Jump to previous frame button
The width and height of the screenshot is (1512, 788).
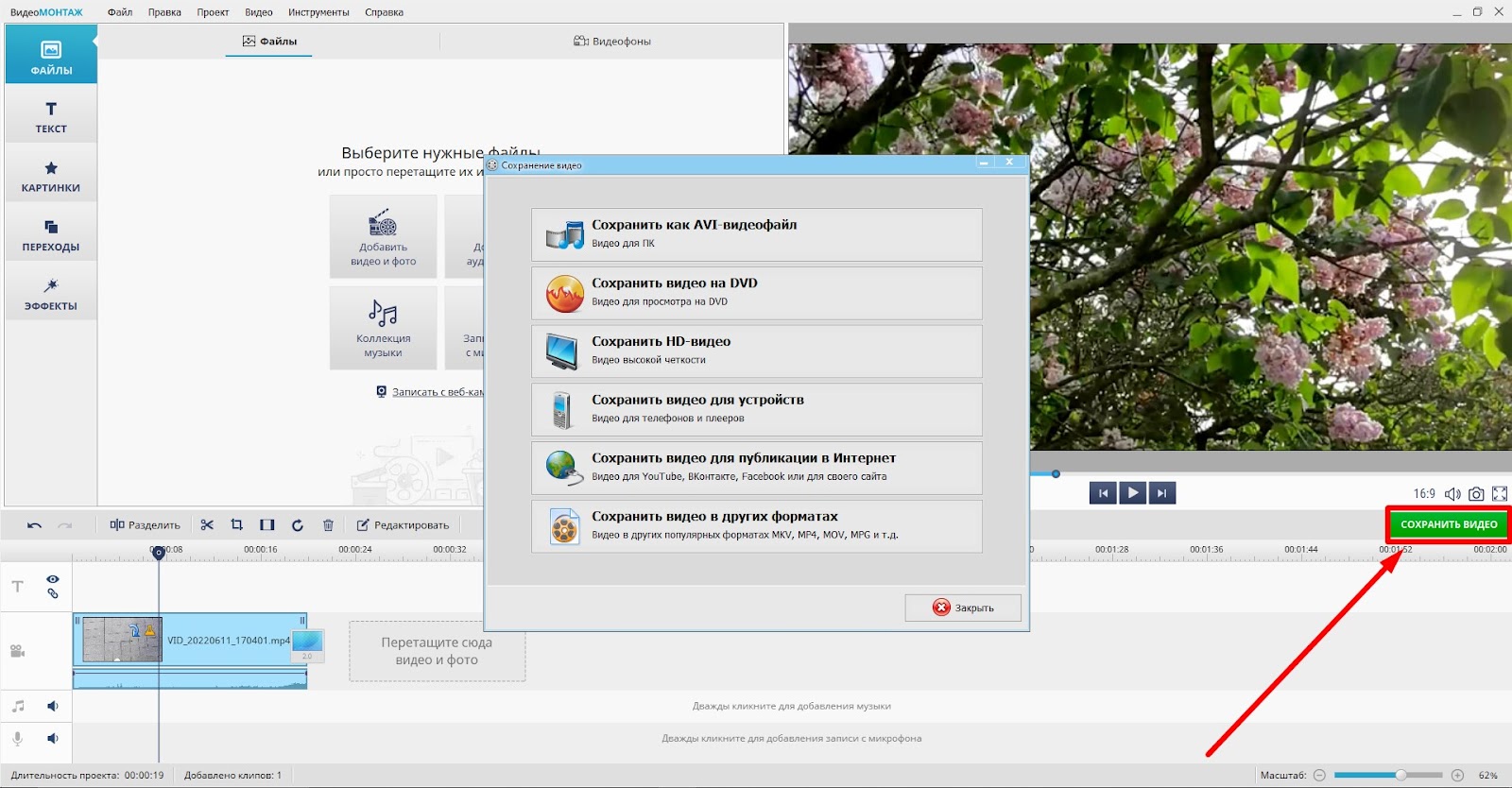(1103, 493)
